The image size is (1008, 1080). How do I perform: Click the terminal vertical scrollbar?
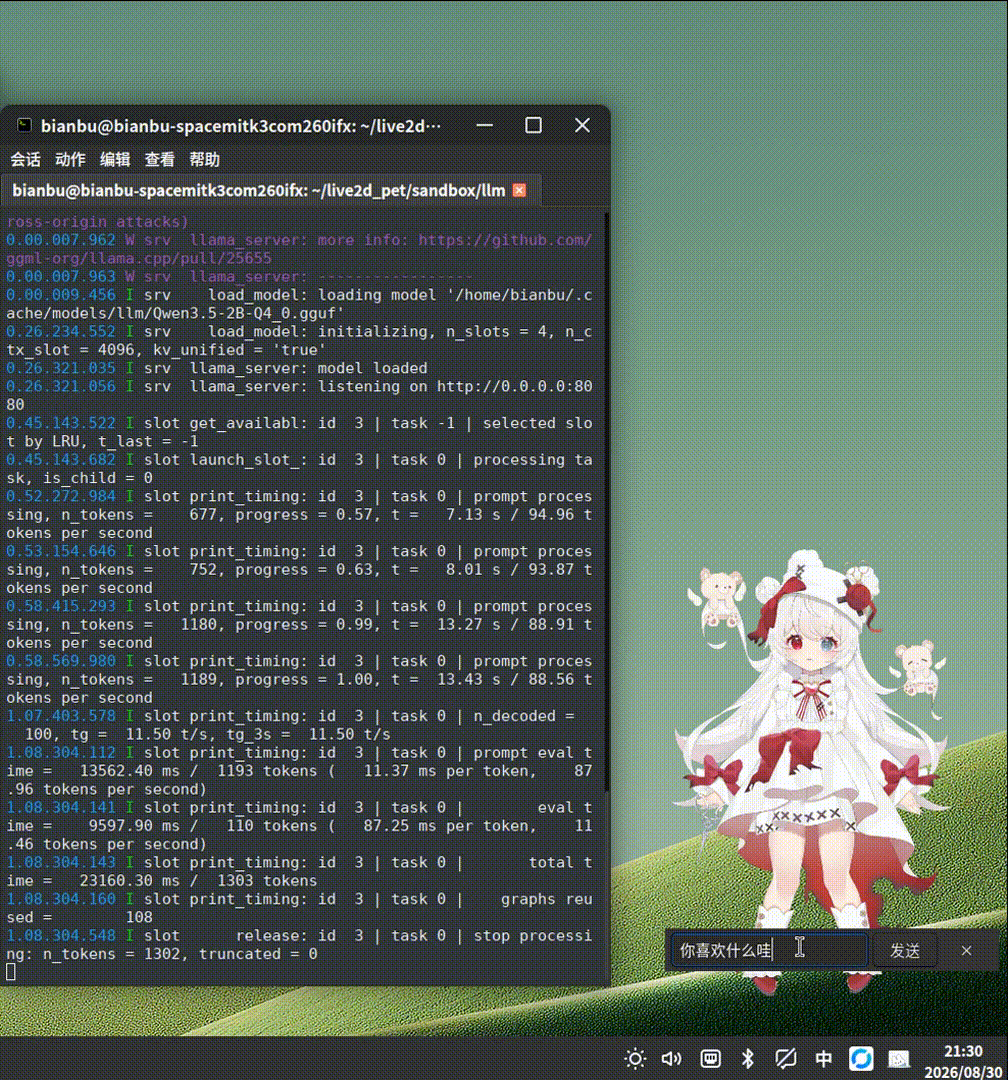(606, 503)
